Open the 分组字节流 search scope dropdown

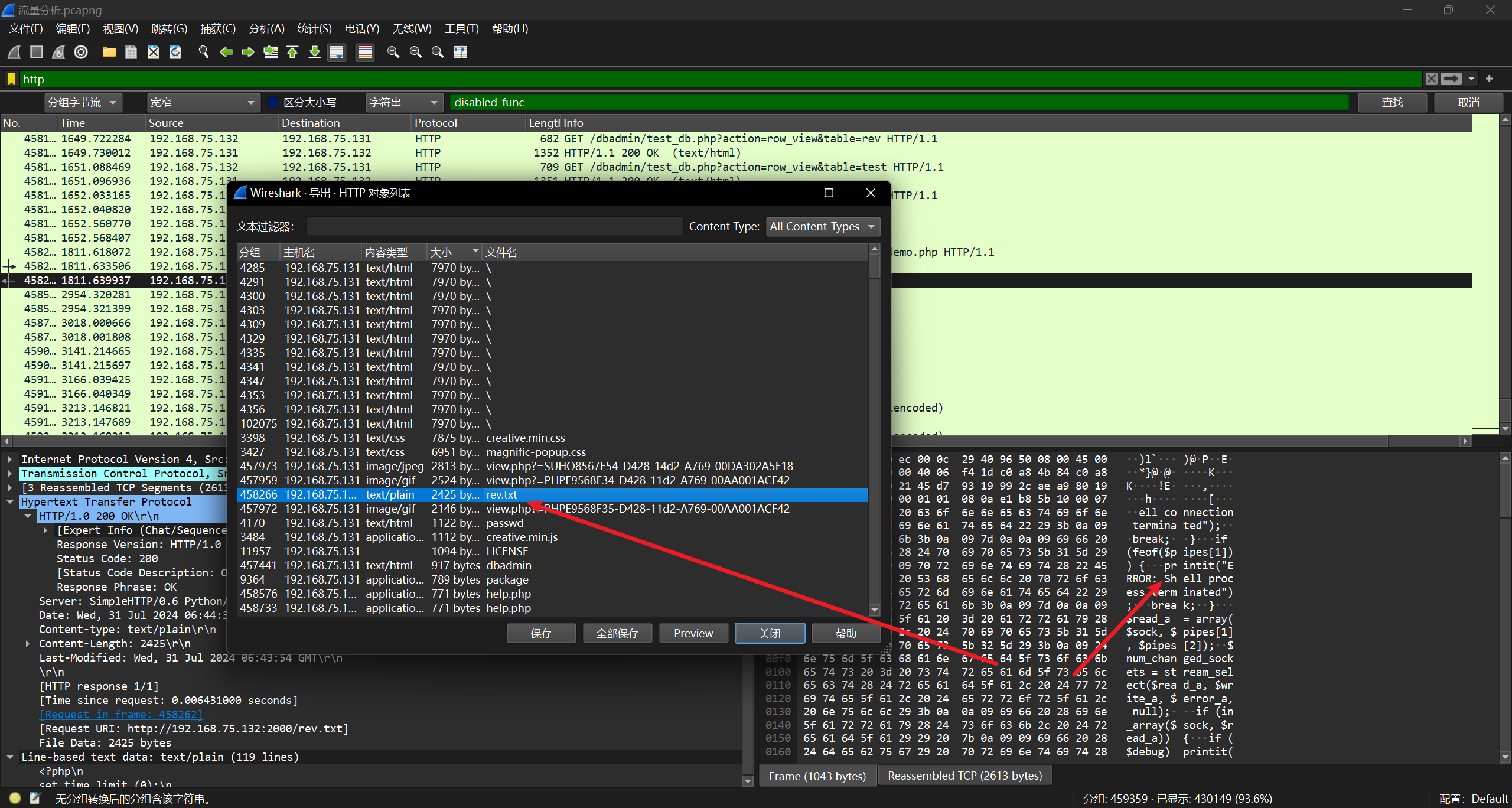(83, 103)
